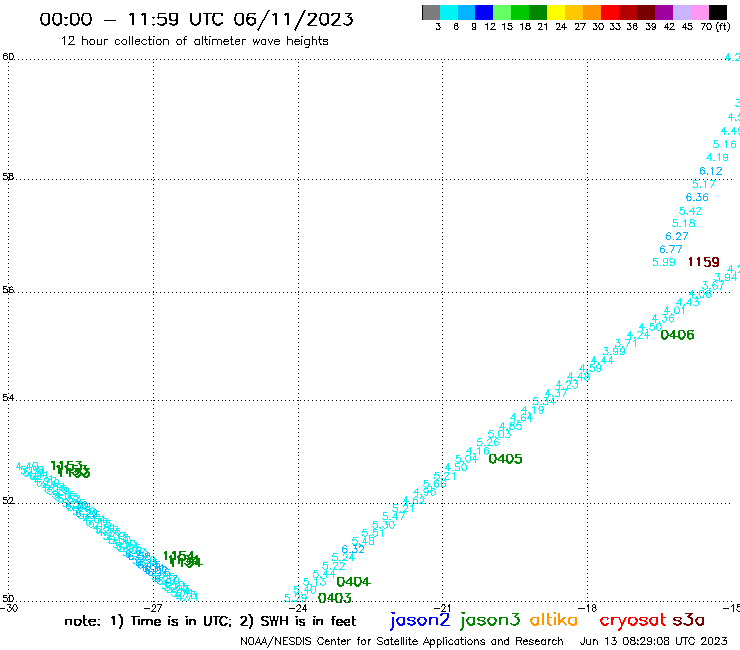The width and height of the screenshot is (740, 650).
Task: Click the light green legend swatch
Action: (x=502, y=12)
